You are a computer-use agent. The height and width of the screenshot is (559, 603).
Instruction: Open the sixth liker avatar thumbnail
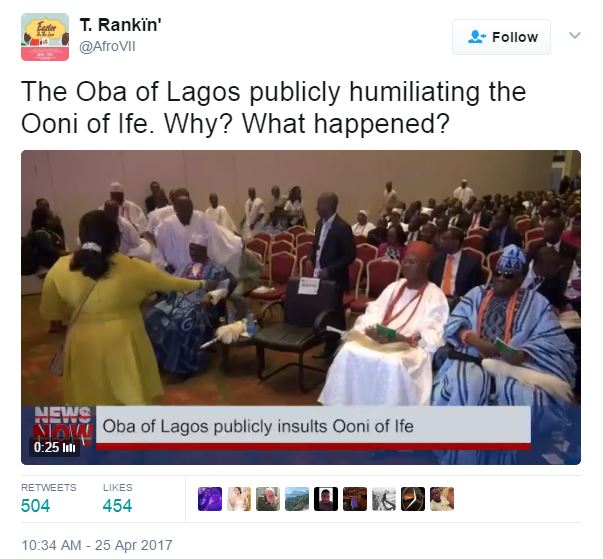pyautogui.click(x=355, y=499)
